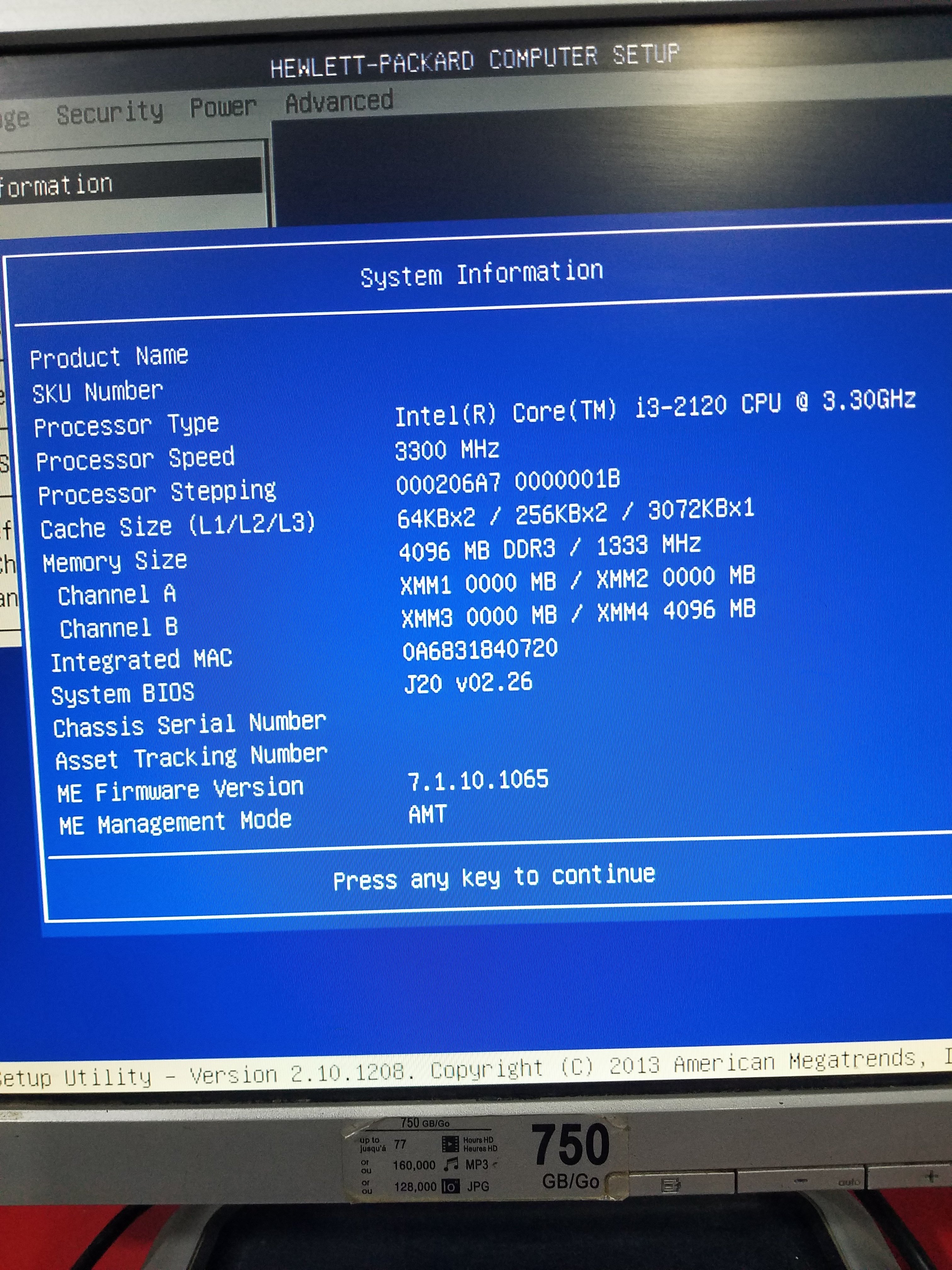Open the Power menu
The height and width of the screenshot is (1270, 952).
(x=223, y=107)
